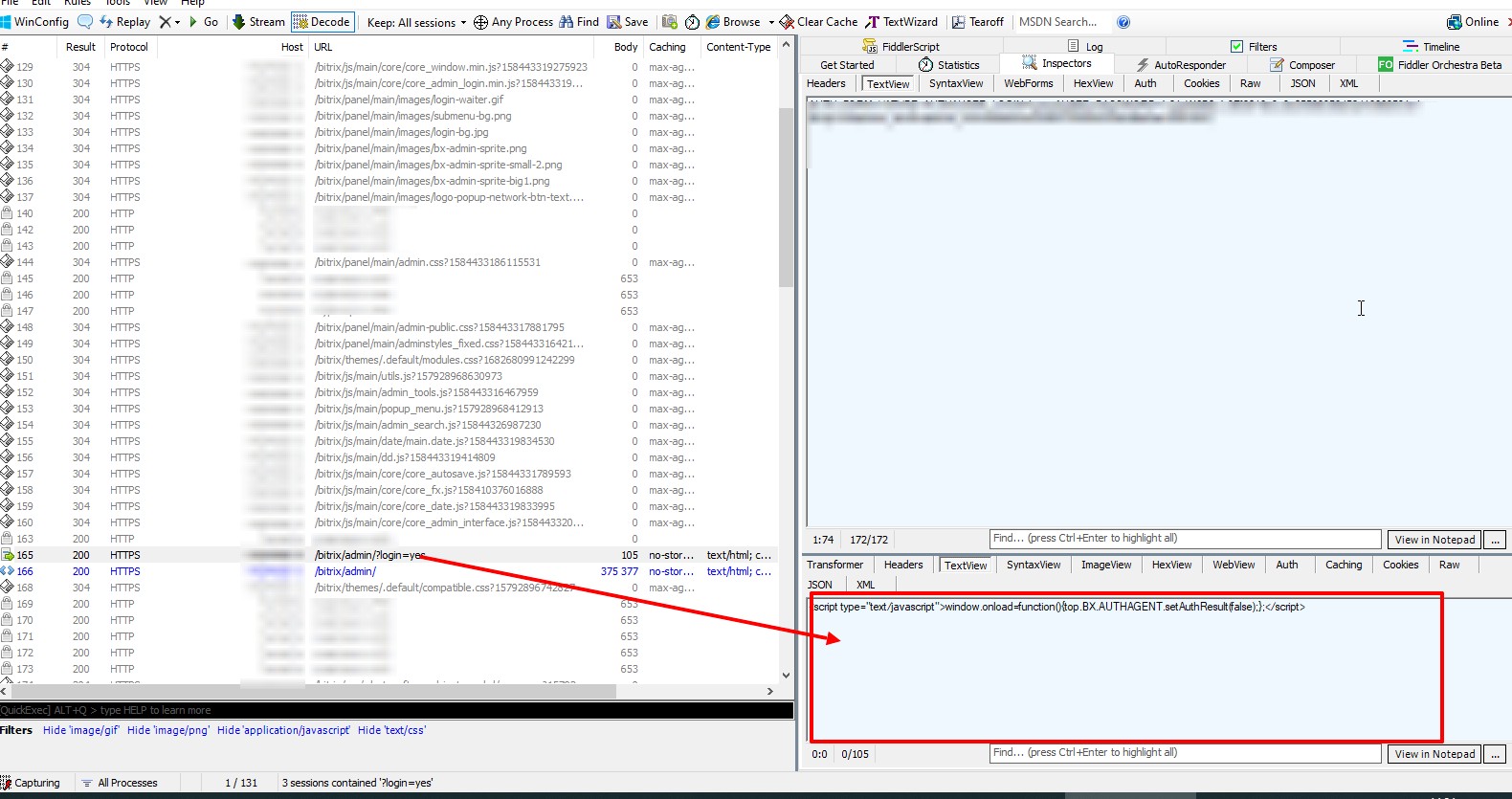Screen dimensions: 1512x799
Task: Open the All Processes filter selector
Action: coord(120,783)
